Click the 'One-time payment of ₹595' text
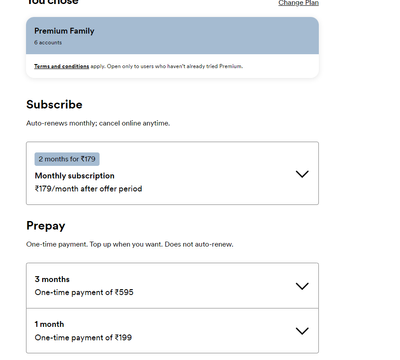This screenshot has width=400, height=360. (x=84, y=292)
